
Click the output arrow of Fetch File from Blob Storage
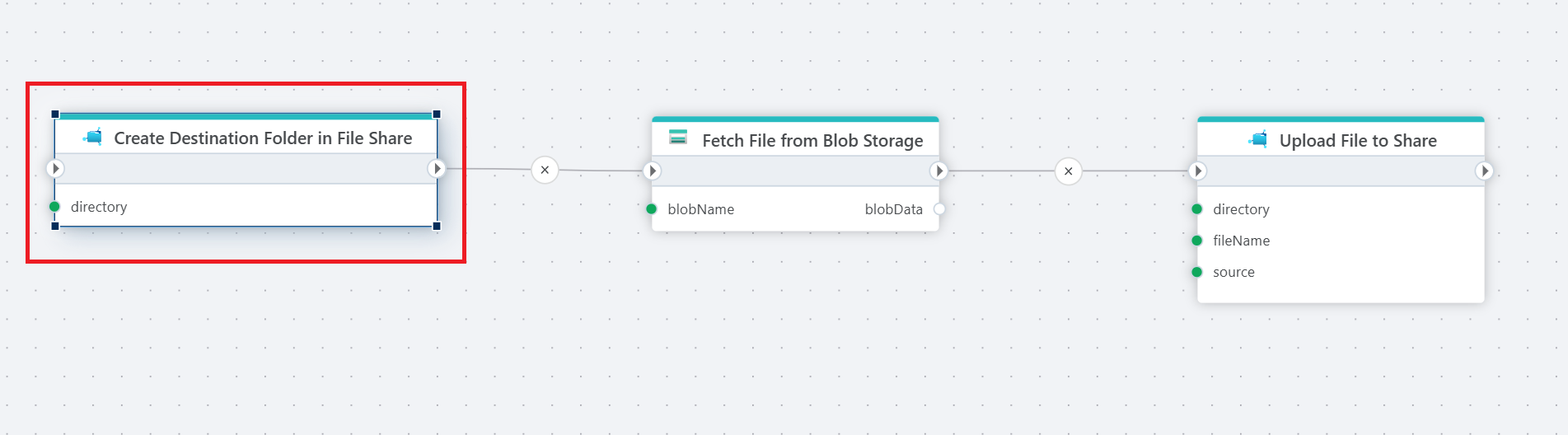[938, 171]
